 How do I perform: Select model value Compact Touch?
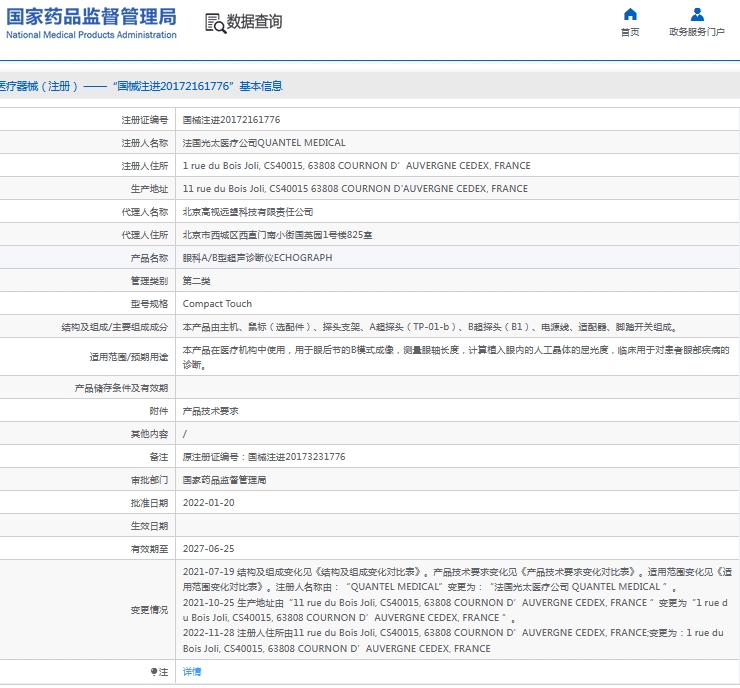(218, 304)
